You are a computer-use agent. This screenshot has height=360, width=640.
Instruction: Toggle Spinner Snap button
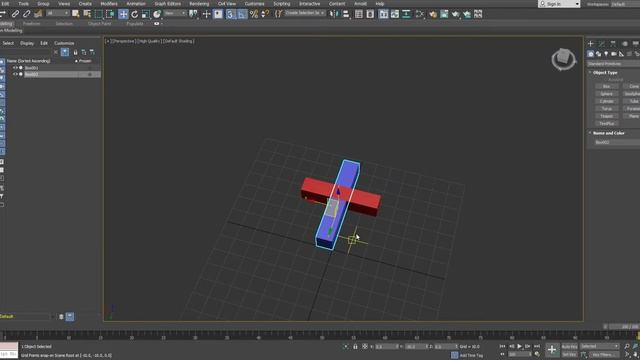point(265,14)
